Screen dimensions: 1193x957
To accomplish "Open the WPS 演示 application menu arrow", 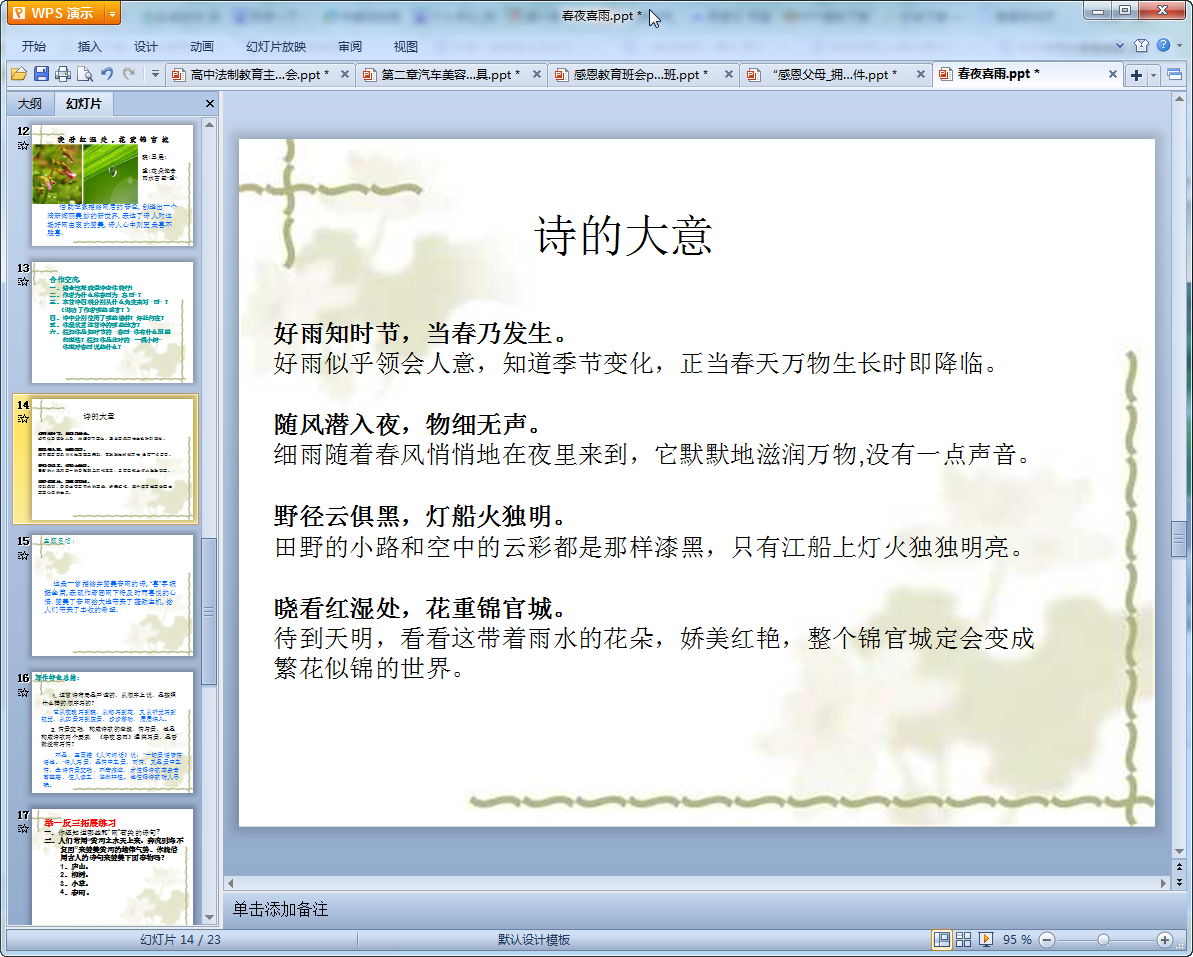I will 113,14.
